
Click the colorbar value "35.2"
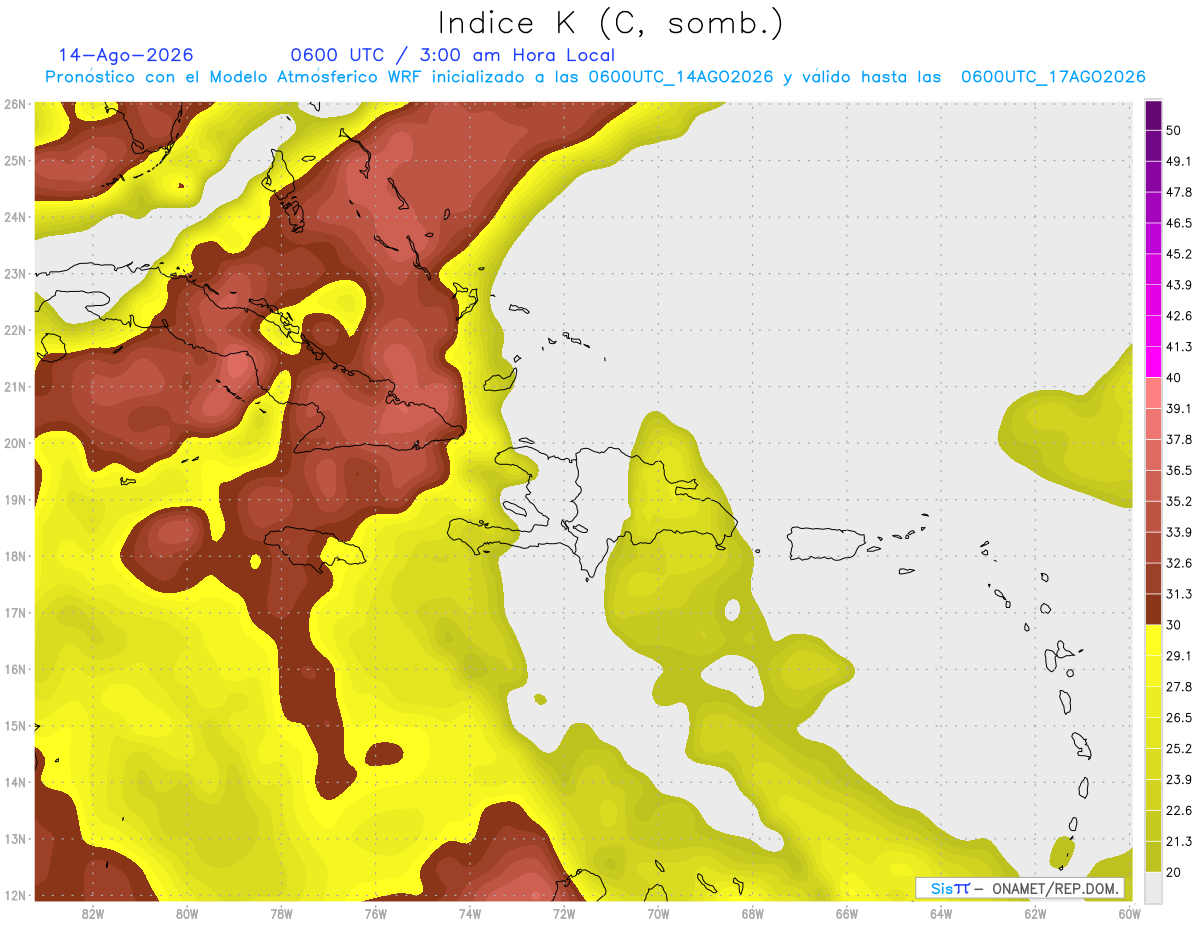pyautogui.click(x=1179, y=501)
